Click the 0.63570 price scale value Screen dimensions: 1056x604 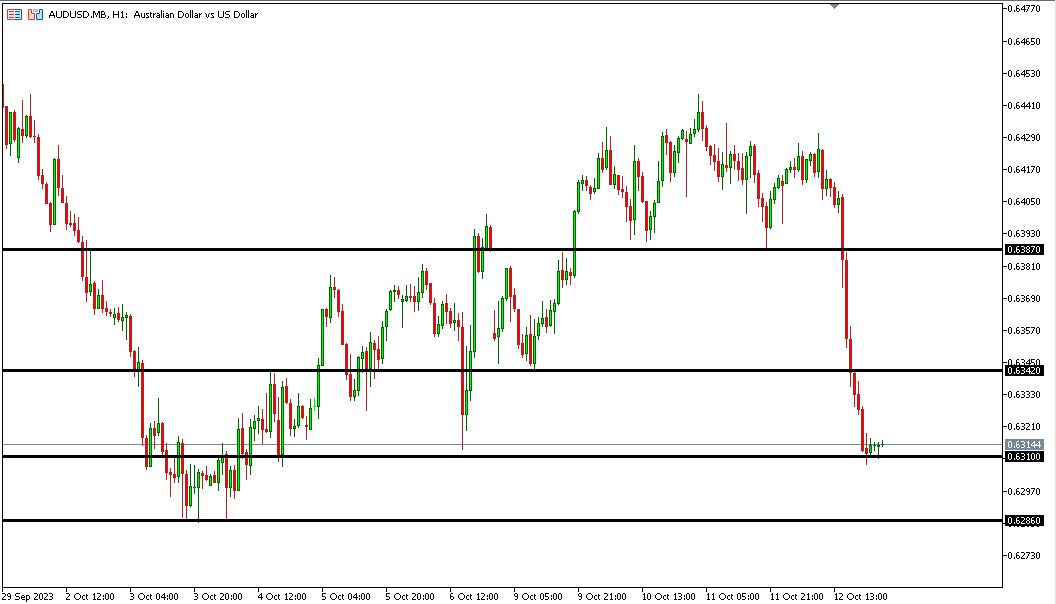tap(1024, 330)
